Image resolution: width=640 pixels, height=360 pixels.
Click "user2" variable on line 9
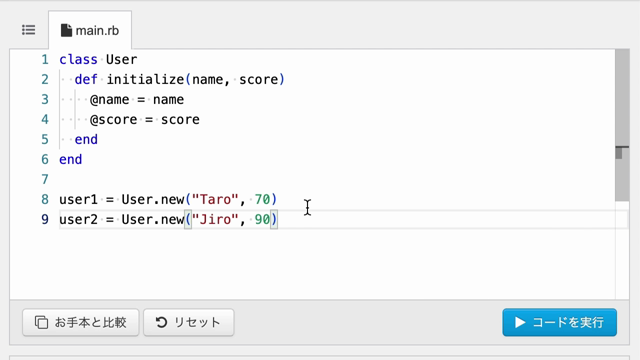click(x=78, y=219)
